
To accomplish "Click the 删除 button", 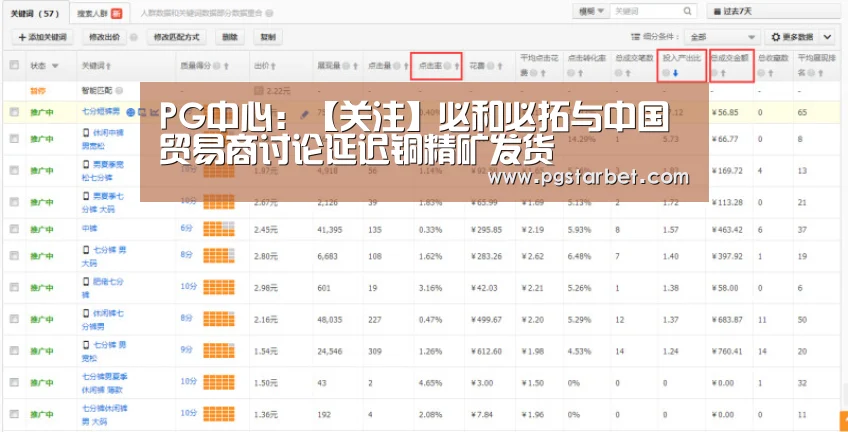I will [x=230, y=37].
